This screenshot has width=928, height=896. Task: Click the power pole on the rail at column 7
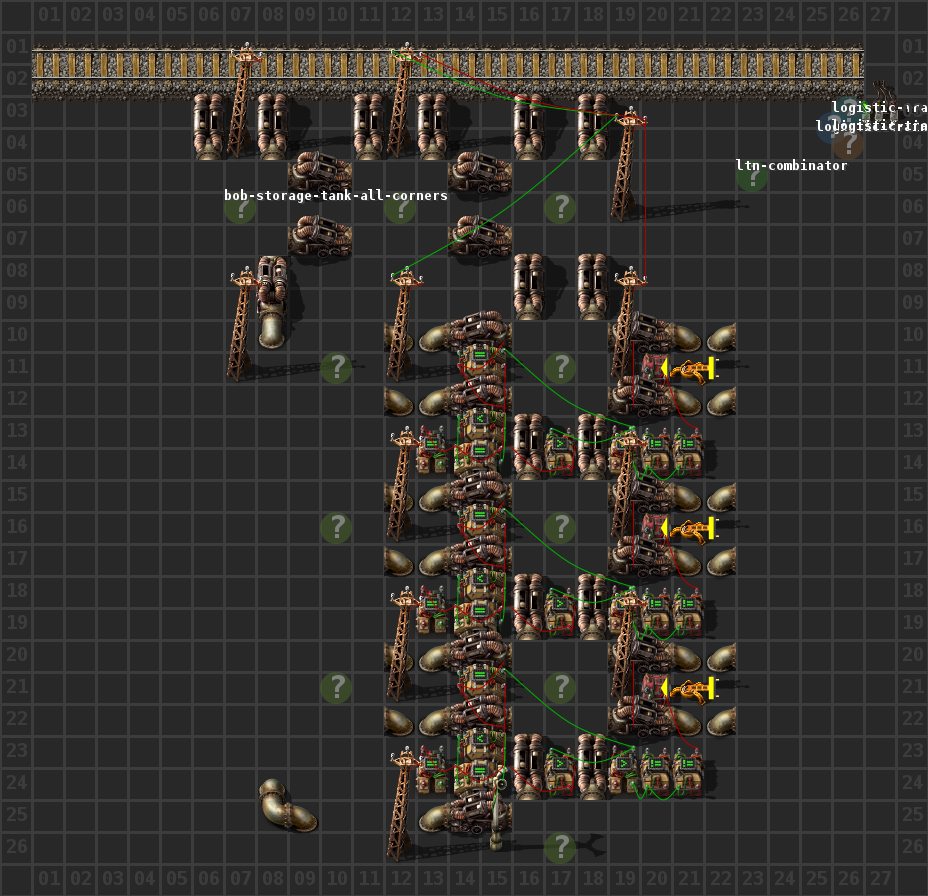(x=243, y=101)
